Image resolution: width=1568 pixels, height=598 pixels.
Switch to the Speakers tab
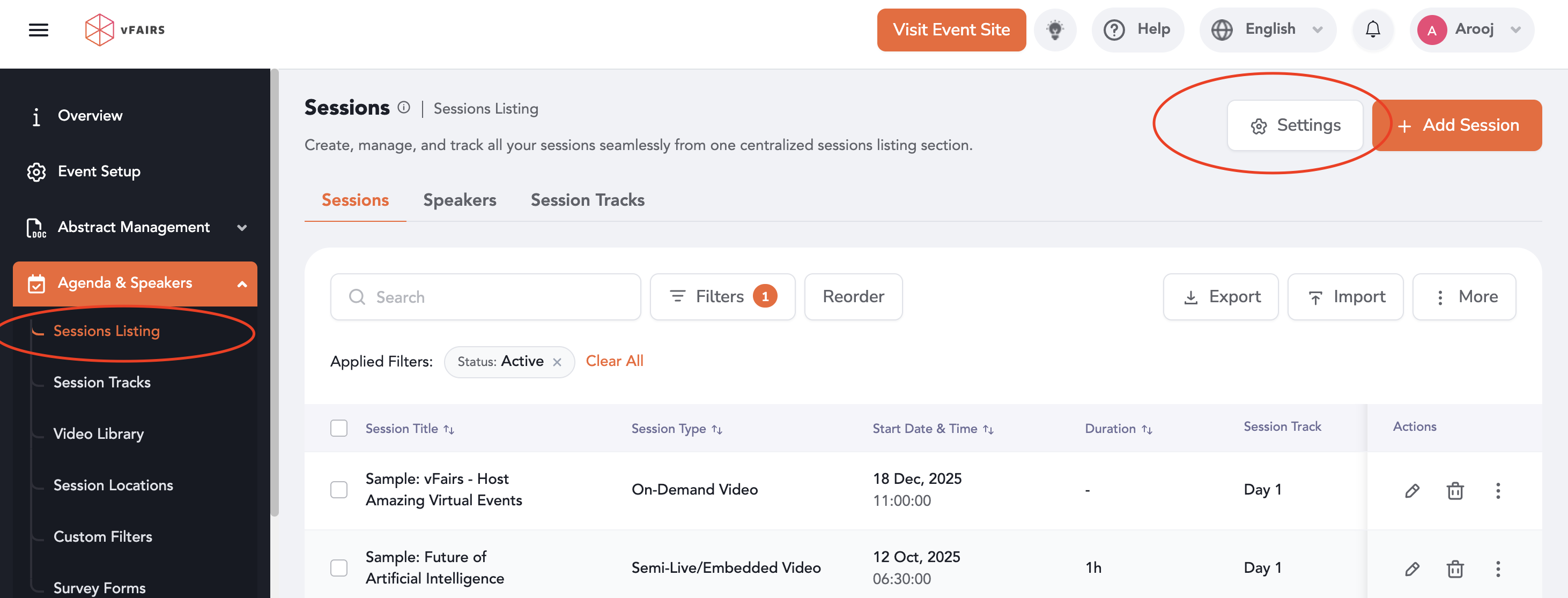(460, 200)
